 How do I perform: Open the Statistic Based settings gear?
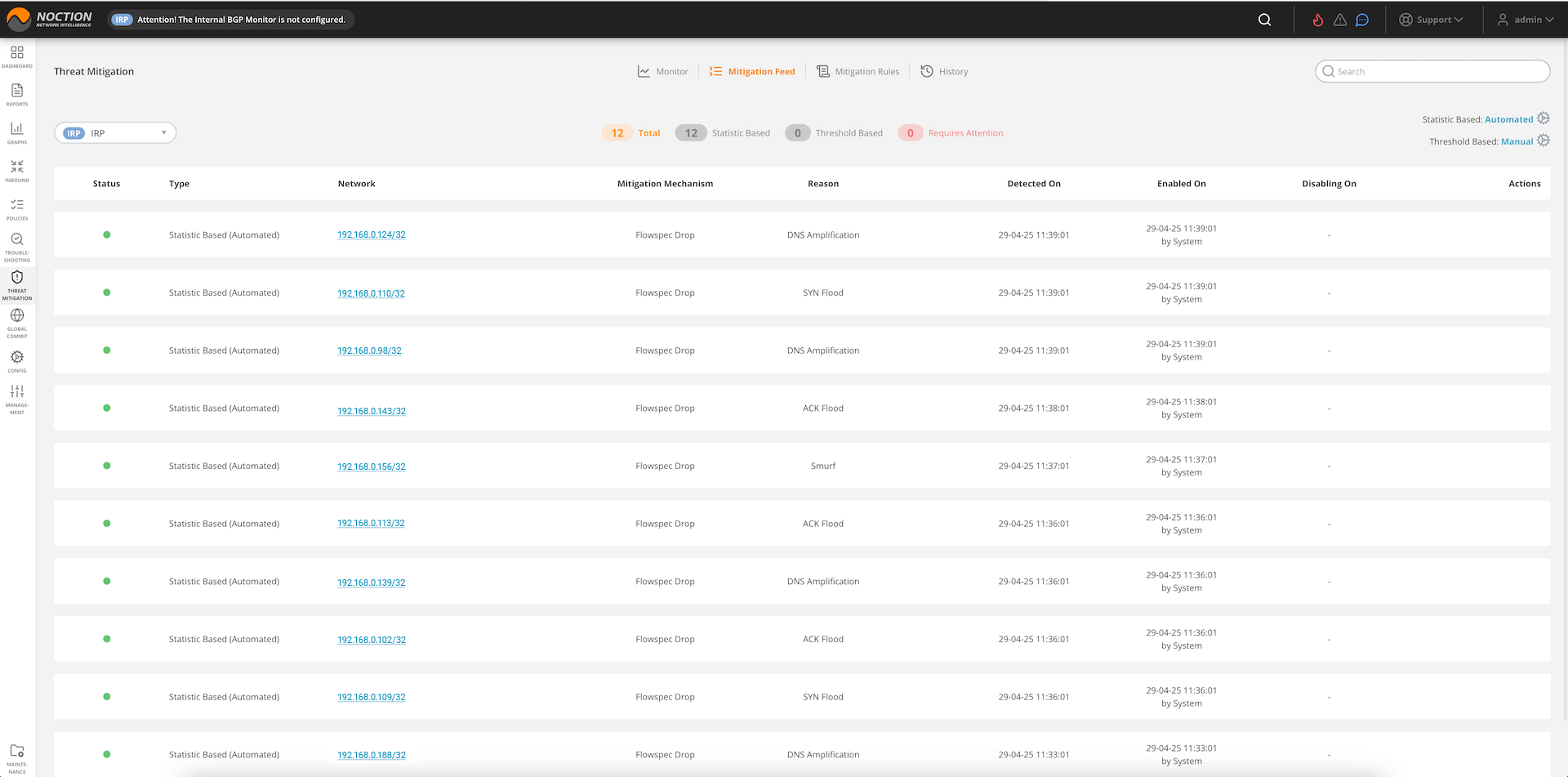click(x=1543, y=118)
